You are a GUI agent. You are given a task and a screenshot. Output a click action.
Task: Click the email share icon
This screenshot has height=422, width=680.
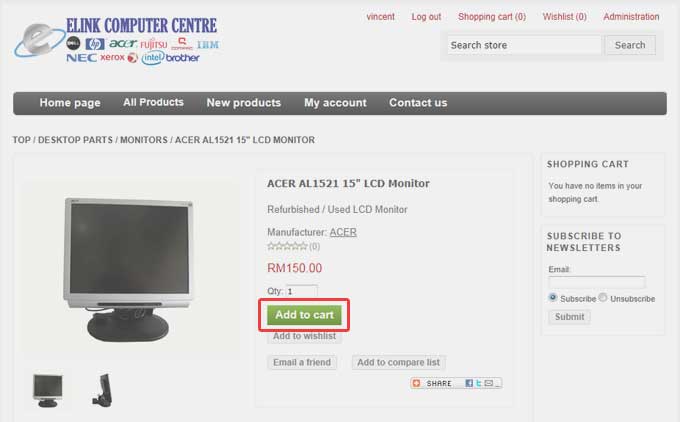click(489, 383)
